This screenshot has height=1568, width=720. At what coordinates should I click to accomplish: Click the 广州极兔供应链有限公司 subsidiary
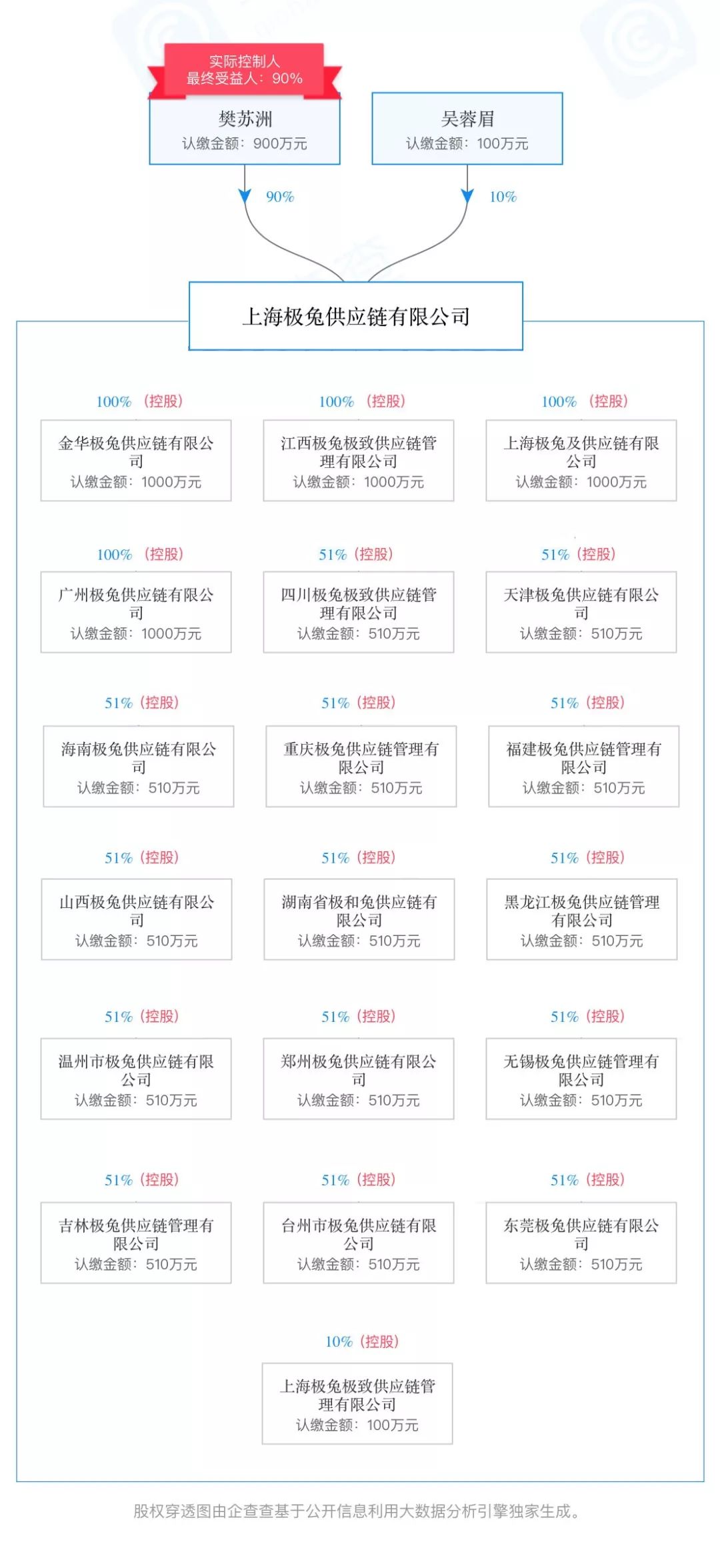(136, 612)
